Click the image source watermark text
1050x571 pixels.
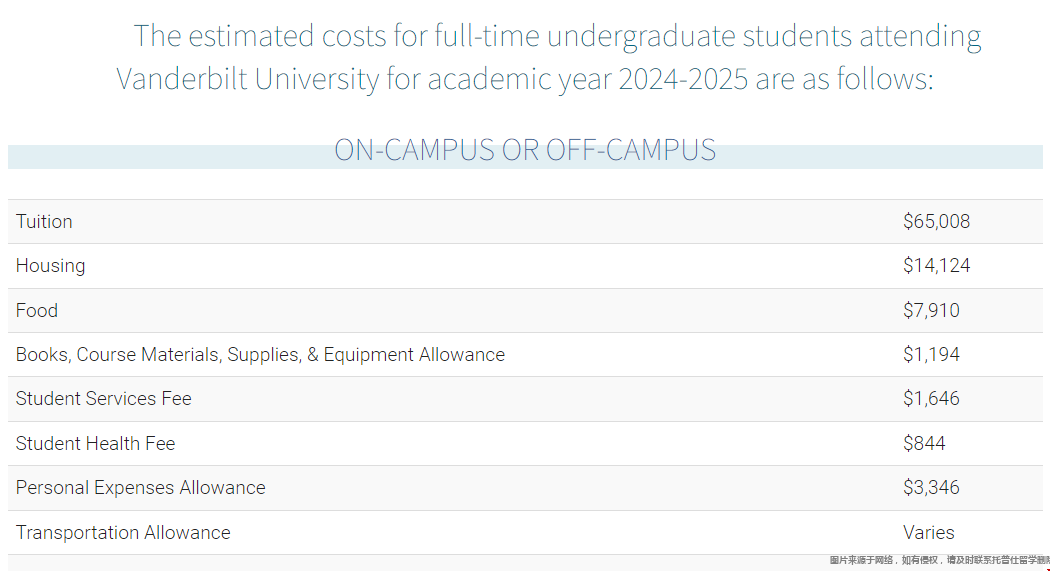(x=938, y=561)
